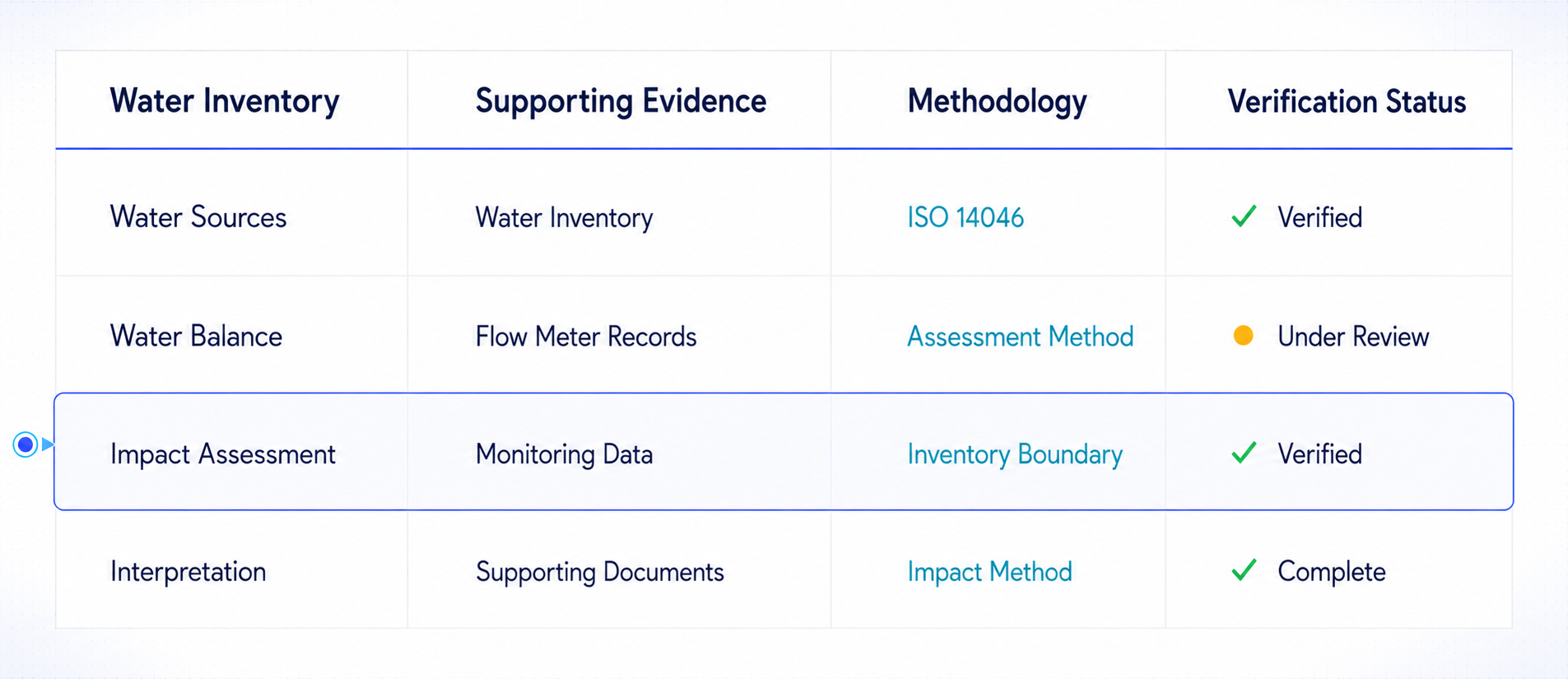This screenshot has width=1568, height=679.
Task: Open the ISO 14046 methodology link
Action: [965, 217]
